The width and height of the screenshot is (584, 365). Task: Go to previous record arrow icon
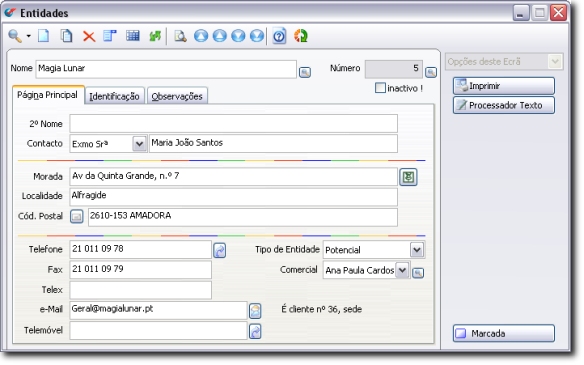click(x=220, y=36)
